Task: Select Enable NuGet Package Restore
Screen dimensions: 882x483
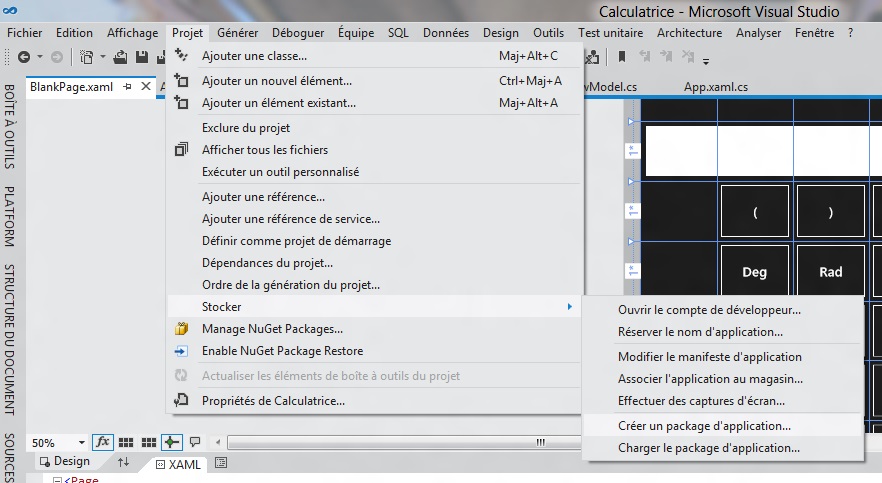Action: pyautogui.click(x=375, y=350)
